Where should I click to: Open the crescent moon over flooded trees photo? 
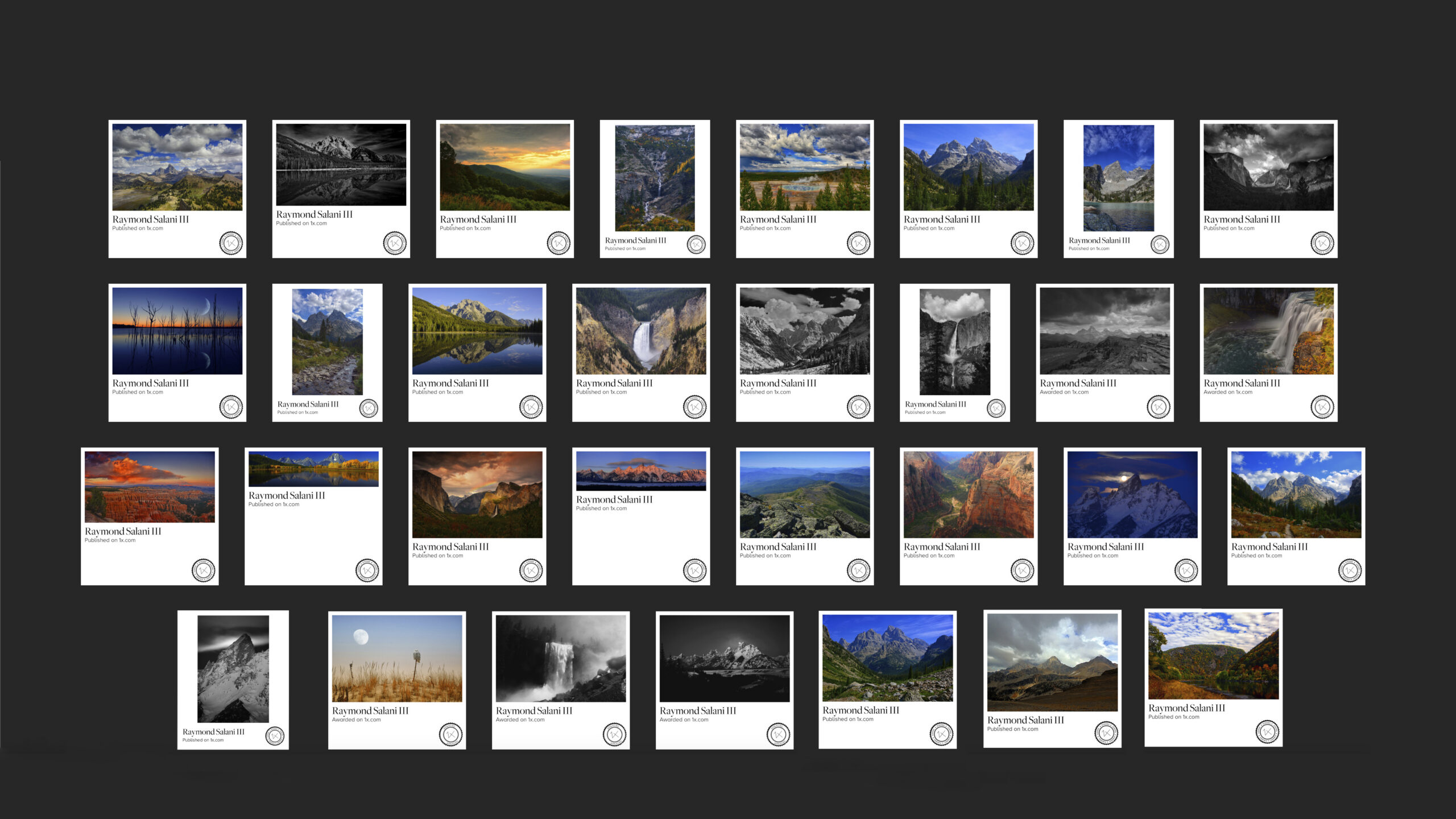point(177,331)
